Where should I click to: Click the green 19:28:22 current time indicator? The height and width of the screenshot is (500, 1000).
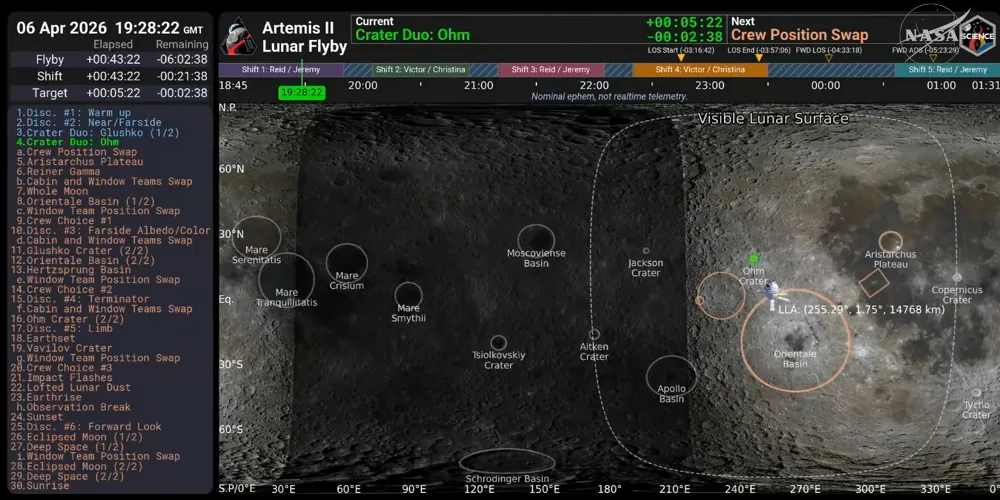pos(301,92)
